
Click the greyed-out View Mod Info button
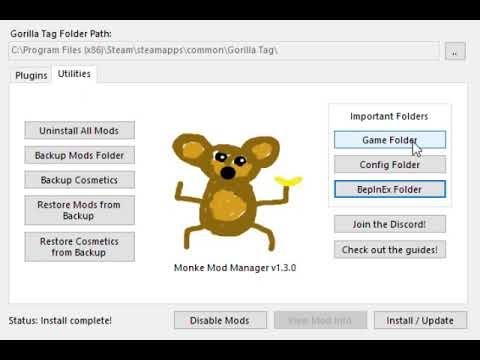pos(320,320)
